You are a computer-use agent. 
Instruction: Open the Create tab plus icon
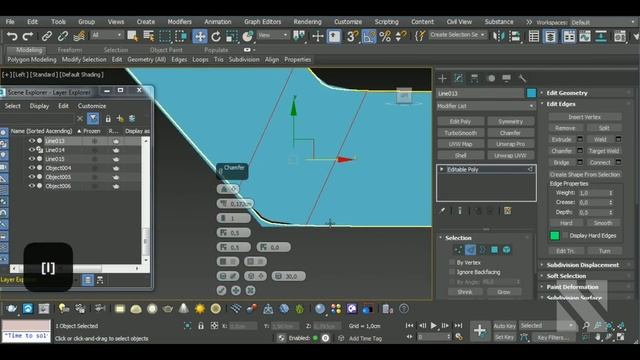(x=442, y=78)
